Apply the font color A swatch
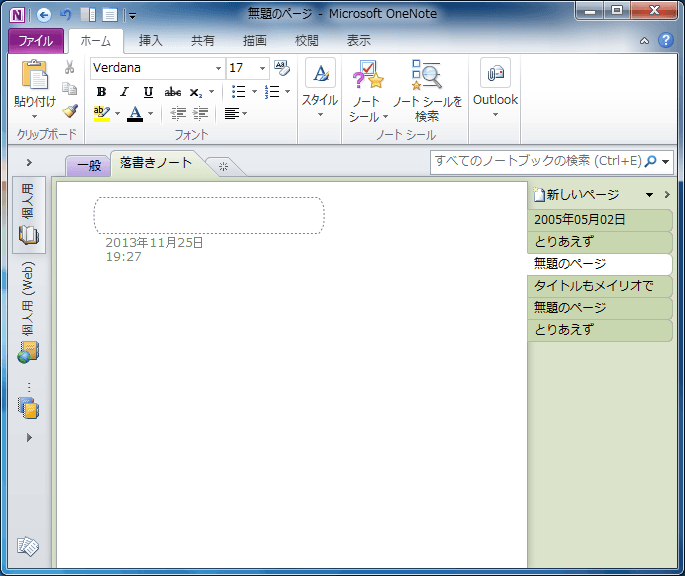The image size is (685, 576). [135, 114]
